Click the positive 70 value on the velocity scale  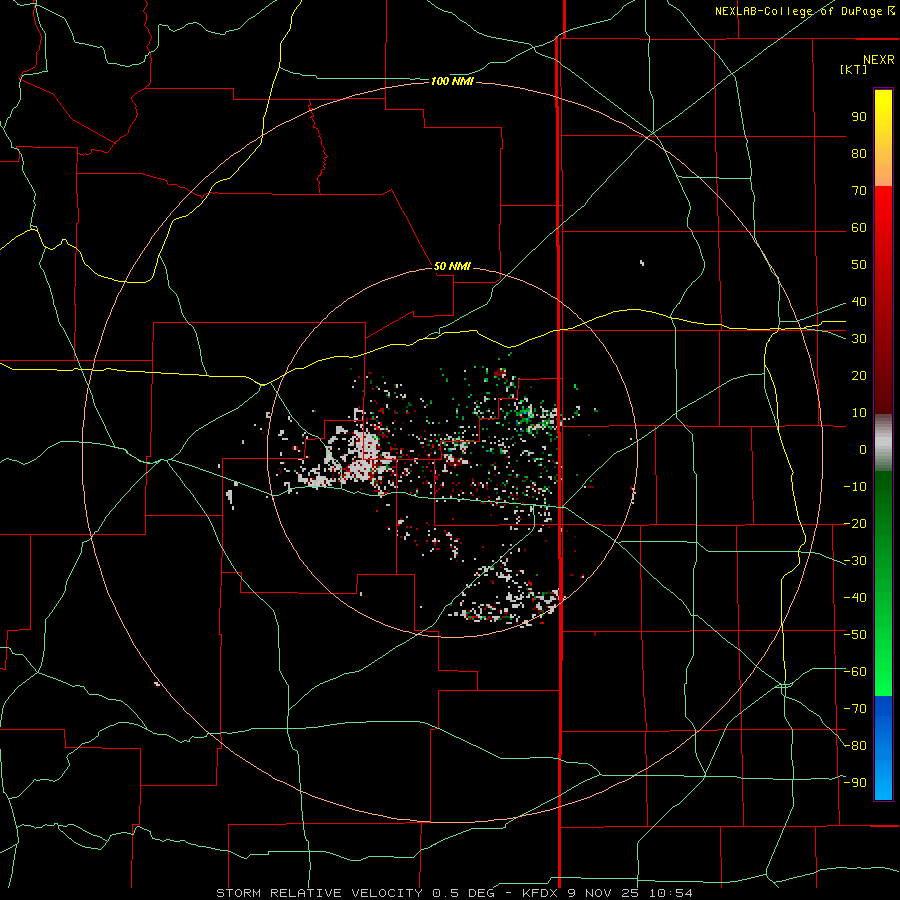[859, 191]
